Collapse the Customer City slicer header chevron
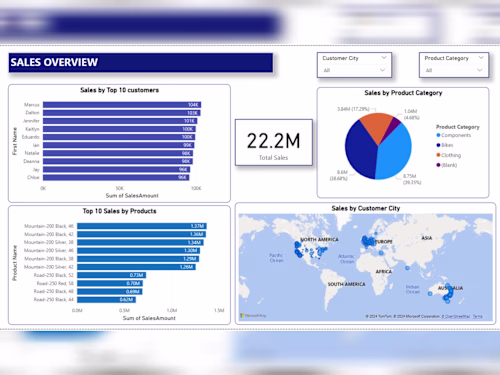This screenshot has width=500, height=375. (x=384, y=58)
